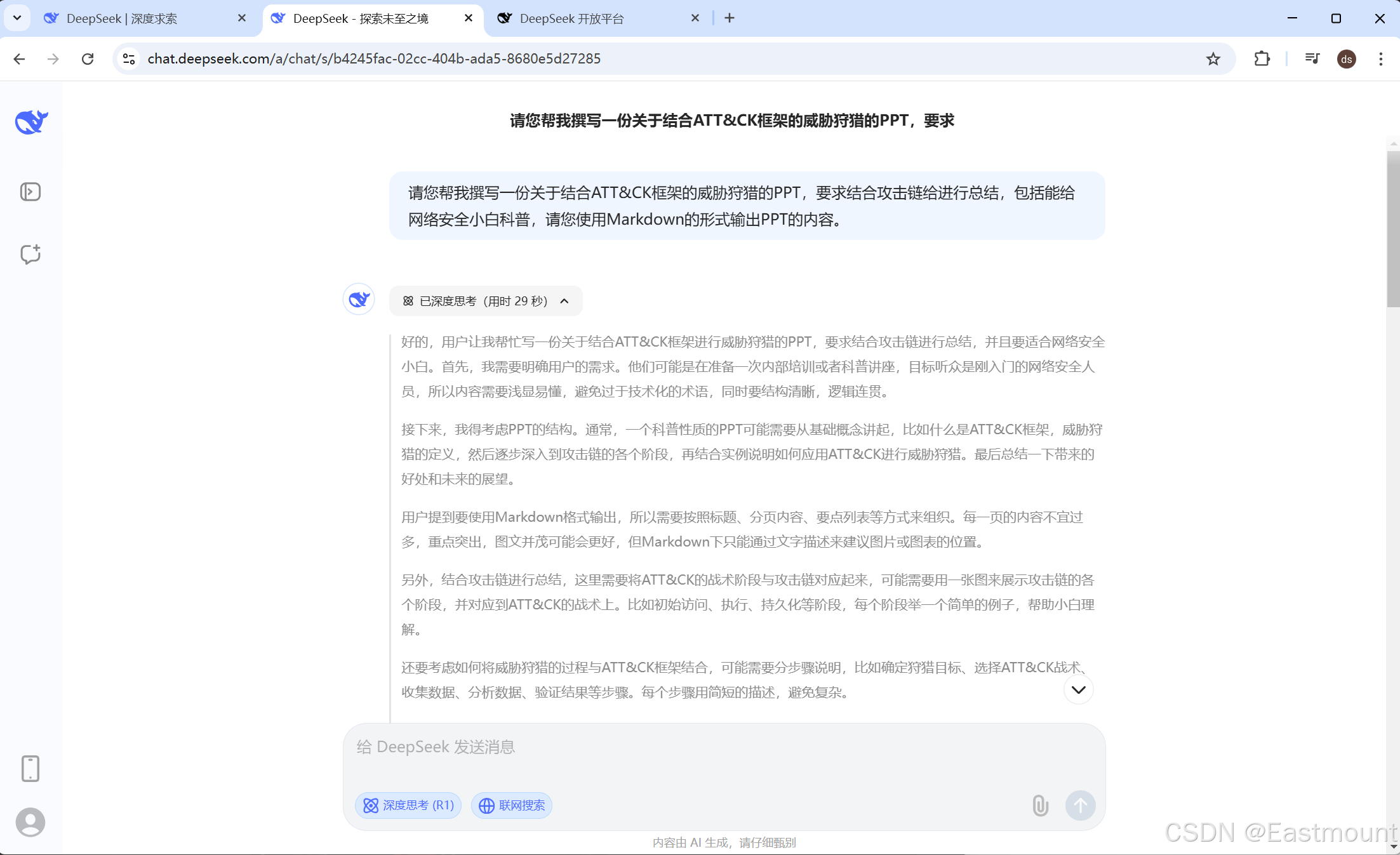Open the sidebar panel toggle icon
The height and width of the screenshot is (855, 1400).
tap(30, 192)
